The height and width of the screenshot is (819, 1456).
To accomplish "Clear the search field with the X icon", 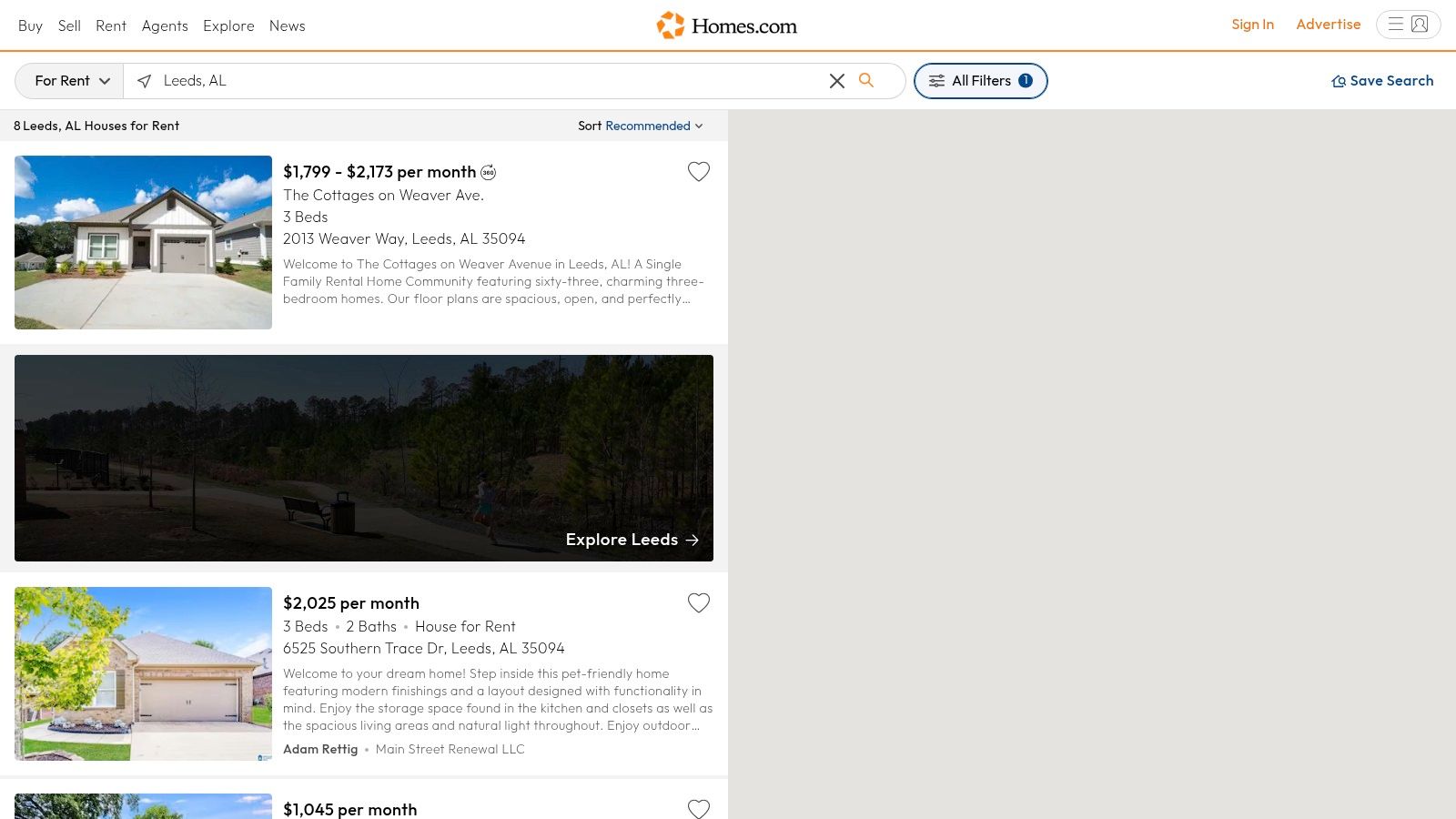I will pos(836,80).
